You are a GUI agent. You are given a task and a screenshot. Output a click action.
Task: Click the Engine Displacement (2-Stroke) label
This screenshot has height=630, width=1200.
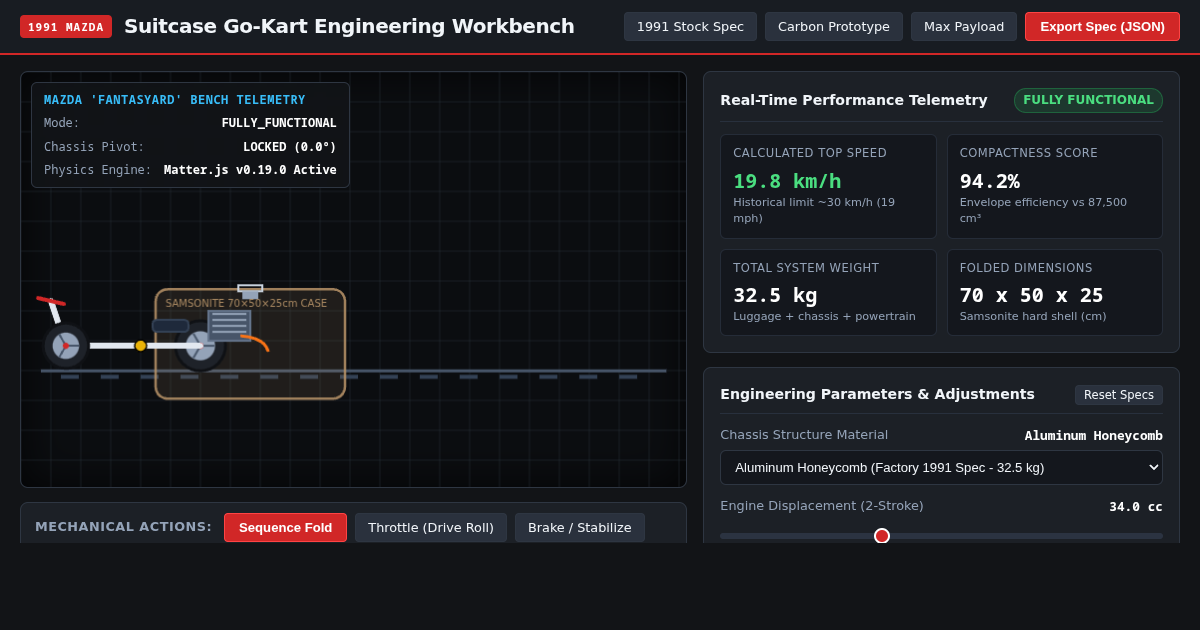pos(822,506)
